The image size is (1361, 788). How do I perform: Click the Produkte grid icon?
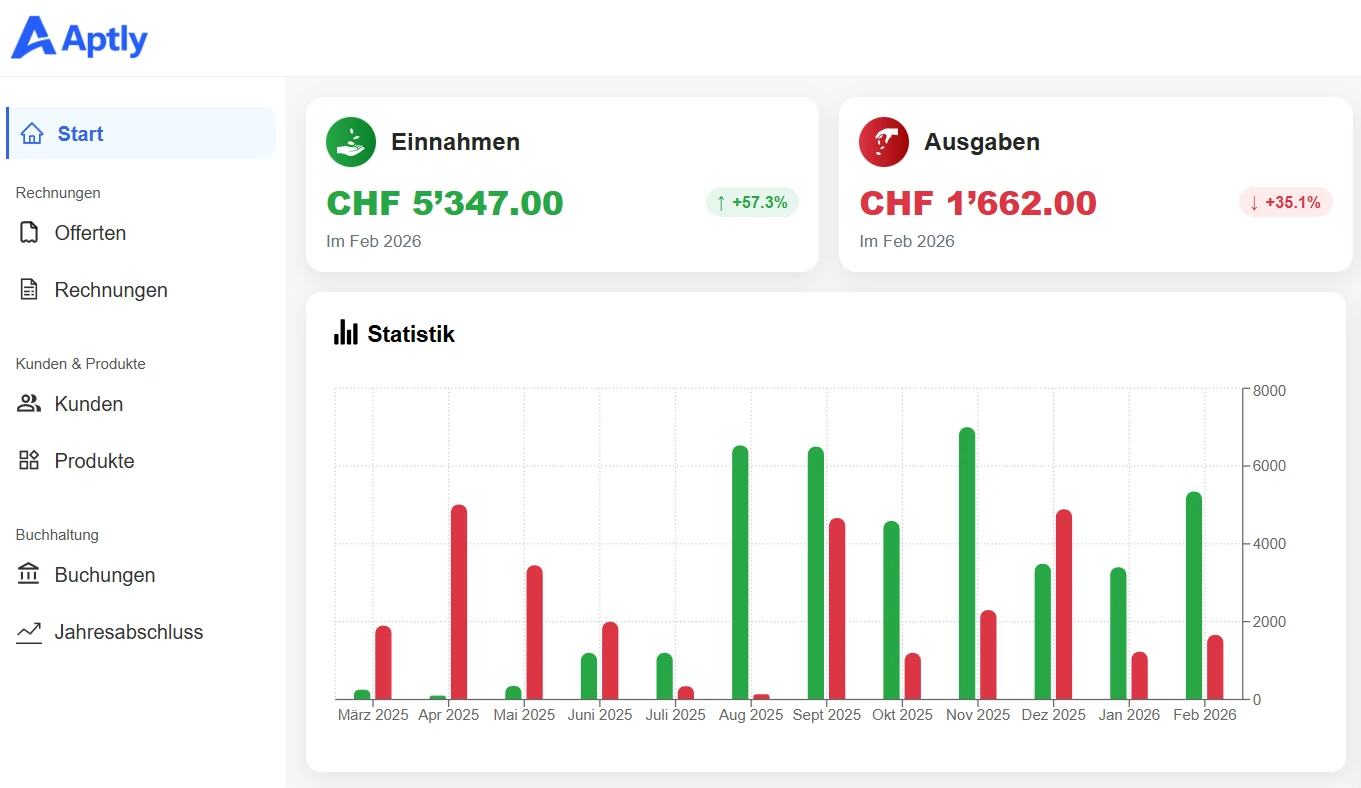[30, 461]
